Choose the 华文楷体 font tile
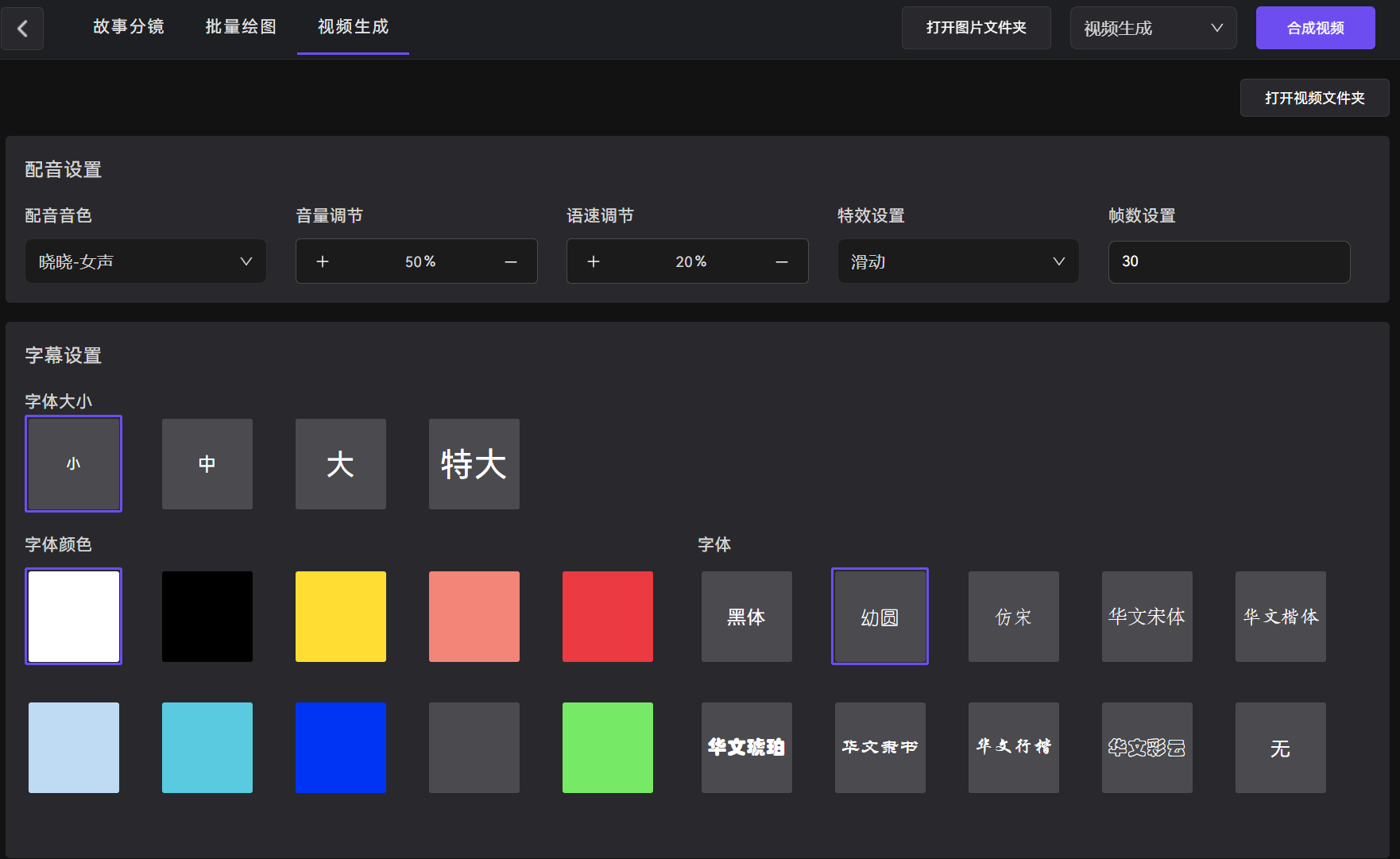 point(1281,617)
